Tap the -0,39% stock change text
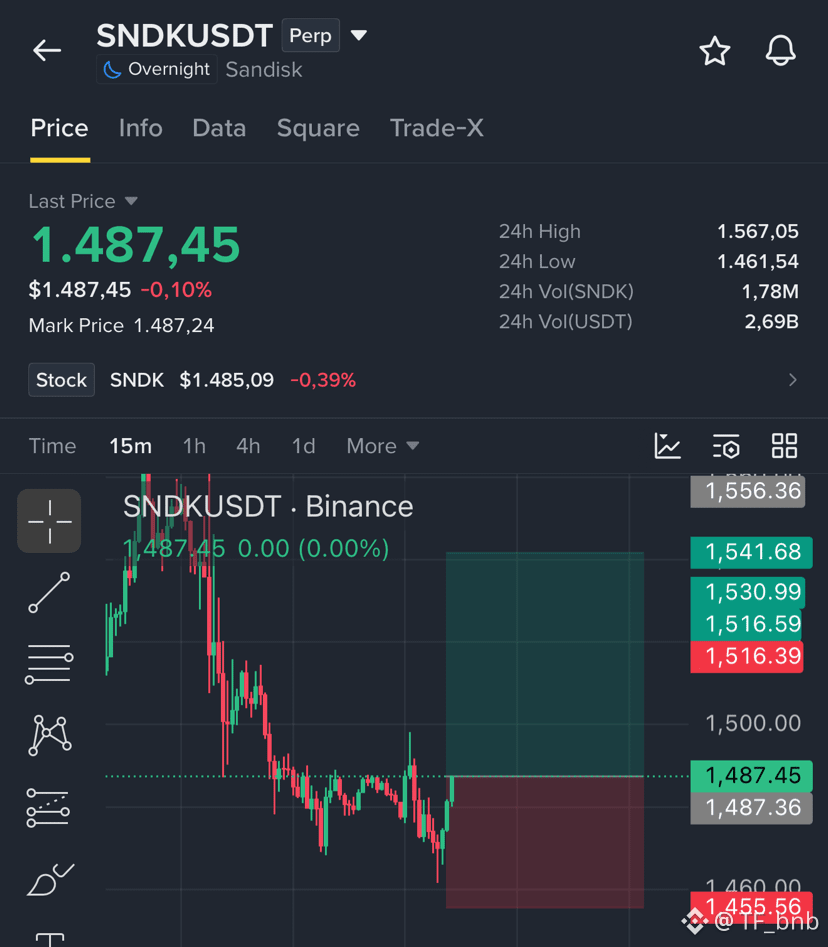The image size is (828, 947). tap(323, 380)
